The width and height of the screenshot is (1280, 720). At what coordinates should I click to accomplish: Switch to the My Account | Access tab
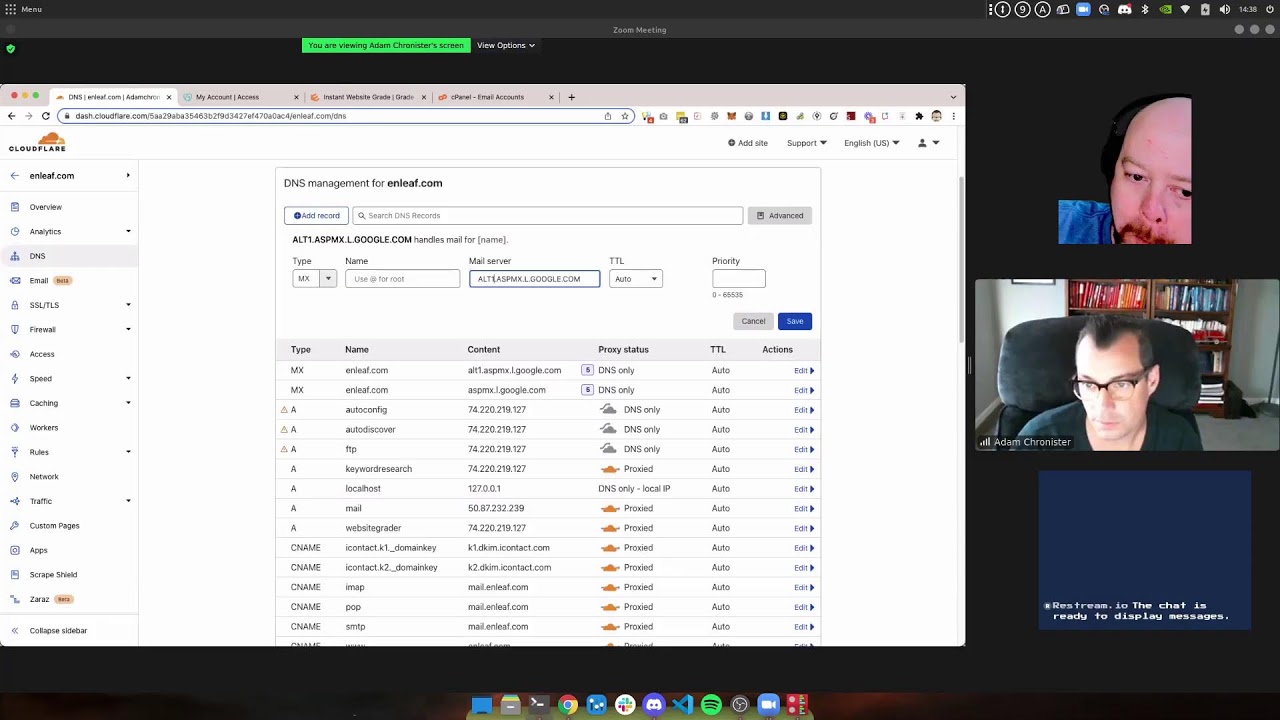[x=241, y=97]
